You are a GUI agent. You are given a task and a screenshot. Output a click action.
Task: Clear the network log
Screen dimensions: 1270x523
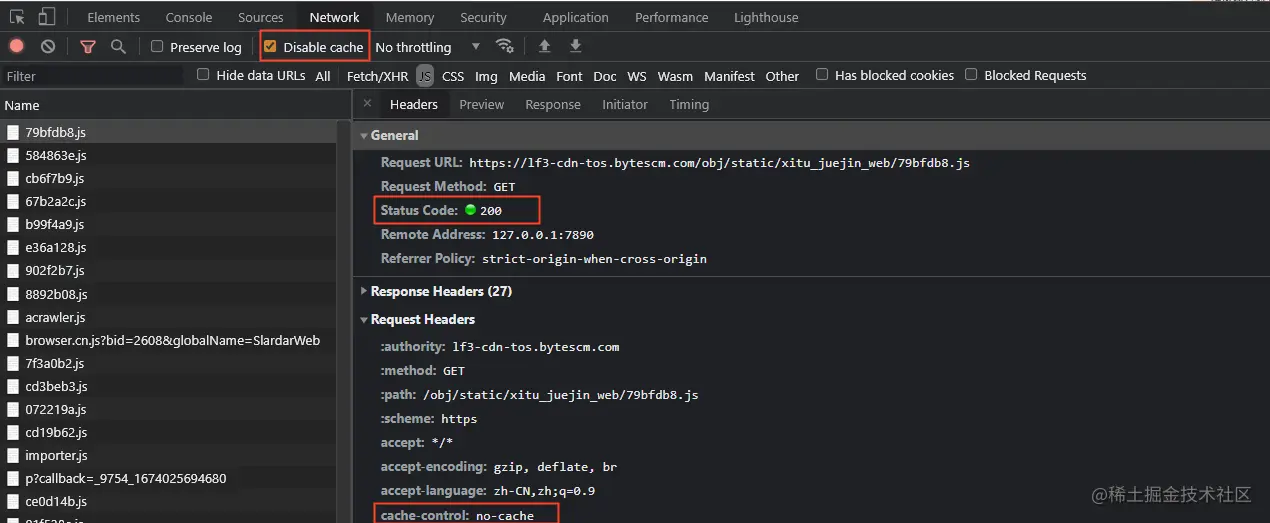click(48, 46)
